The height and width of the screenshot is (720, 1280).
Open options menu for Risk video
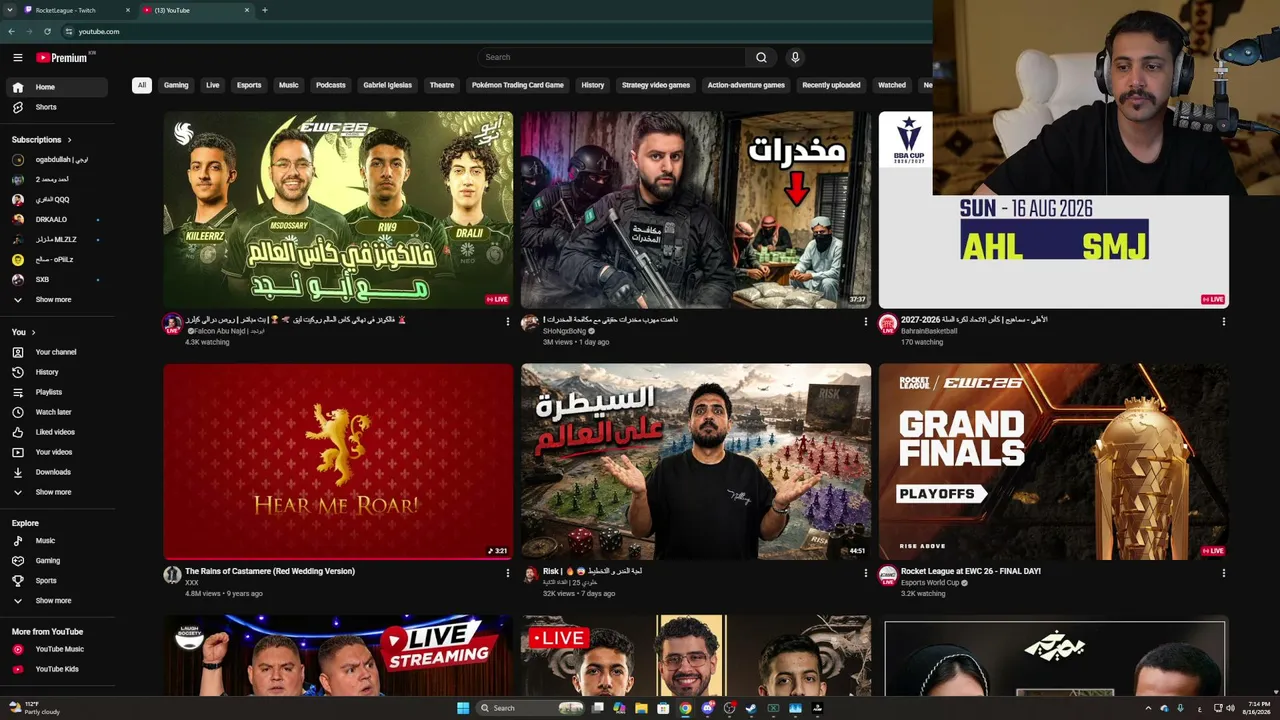point(866,573)
